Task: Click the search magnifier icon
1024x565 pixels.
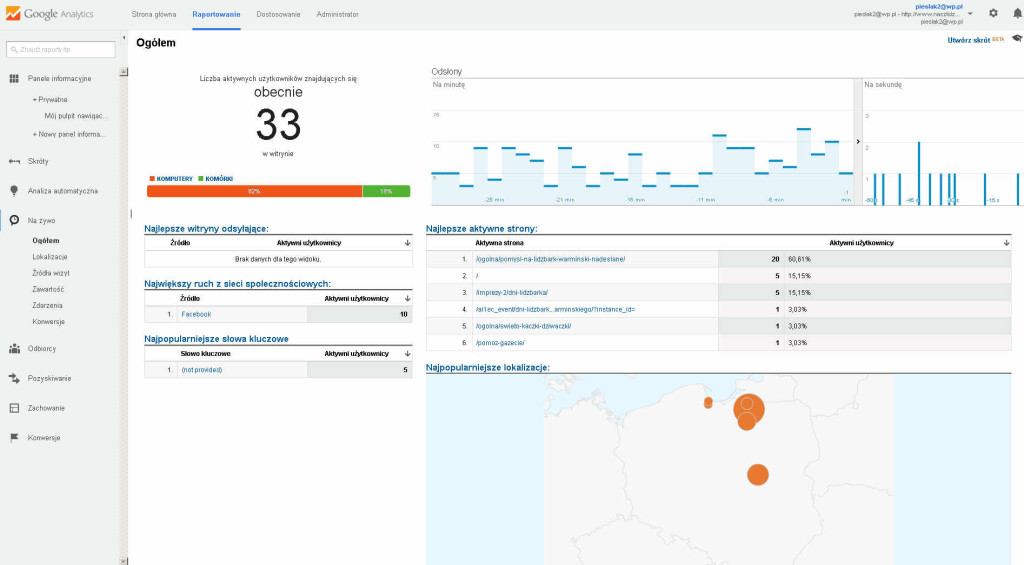Action: point(14,50)
